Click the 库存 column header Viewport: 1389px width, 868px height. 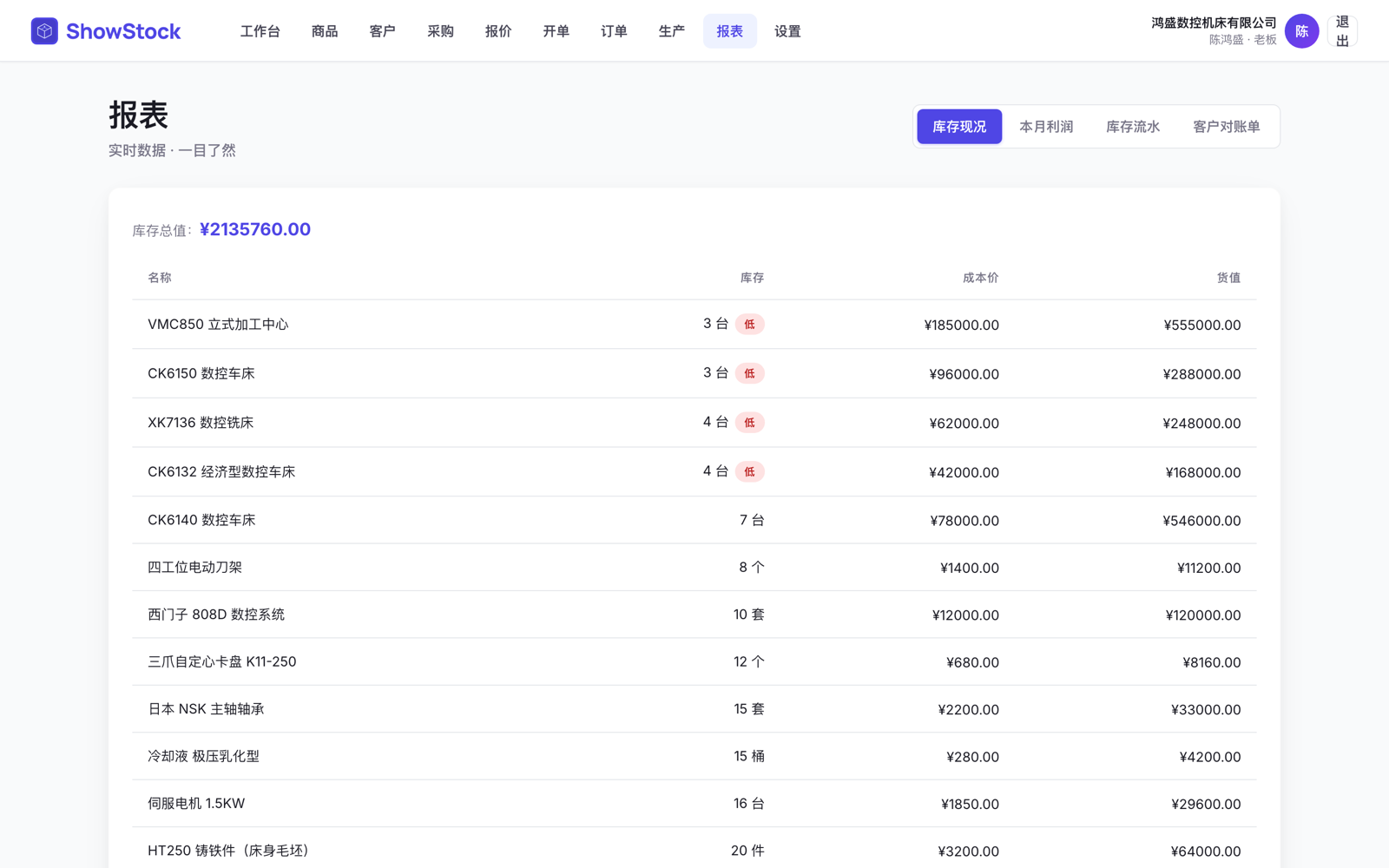click(752, 278)
